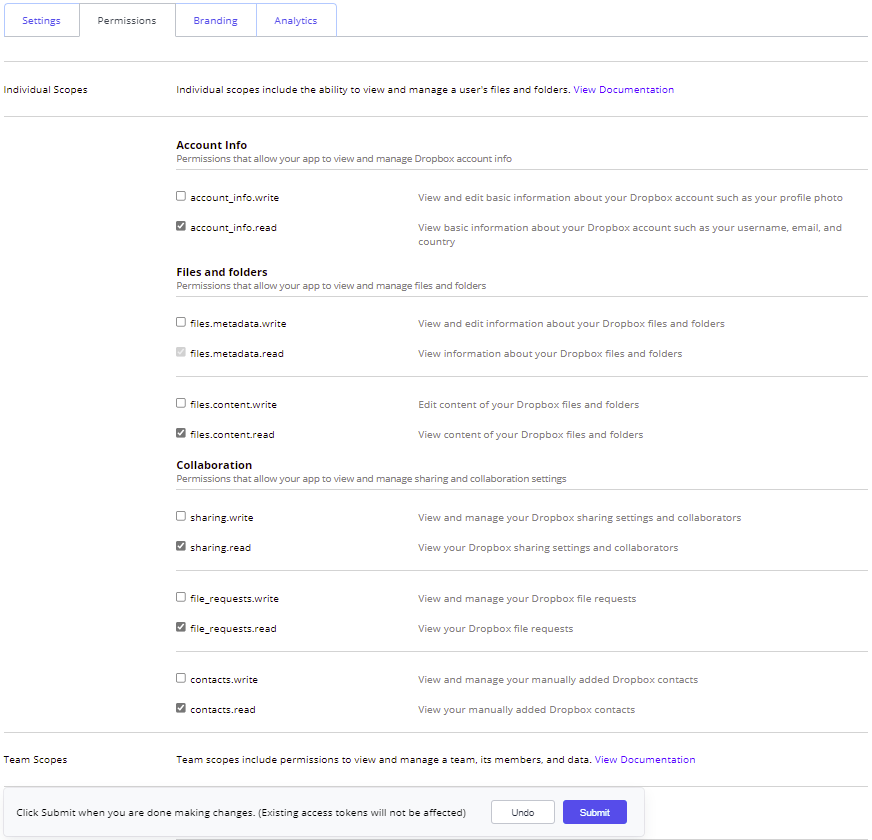872x840 pixels.
Task: Click the Team Scopes label
Action: point(36,759)
